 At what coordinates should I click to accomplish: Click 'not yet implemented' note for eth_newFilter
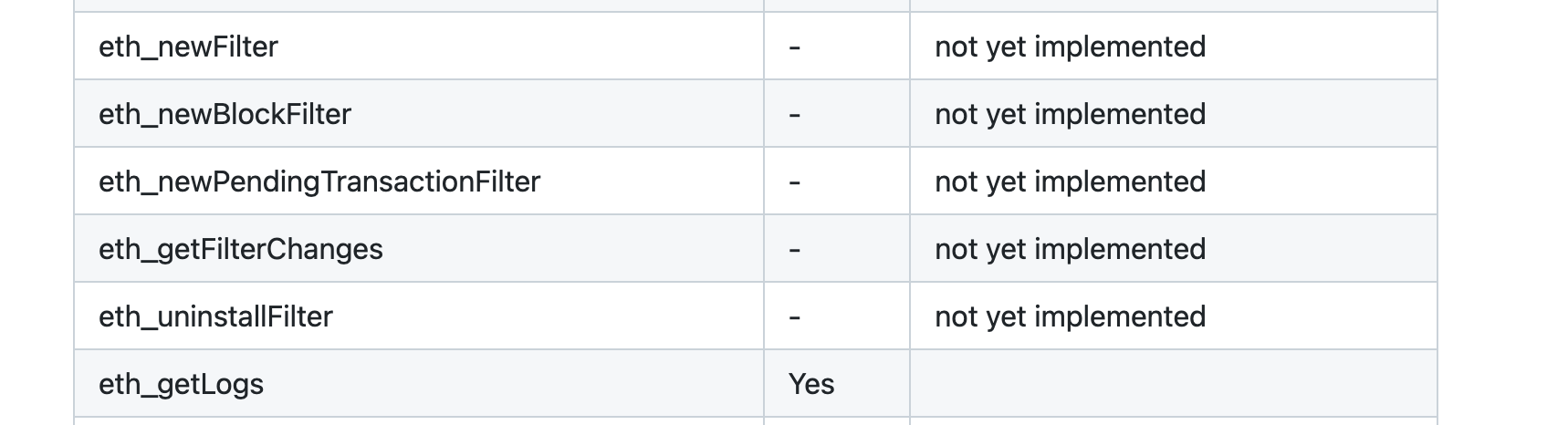[1070, 47]
